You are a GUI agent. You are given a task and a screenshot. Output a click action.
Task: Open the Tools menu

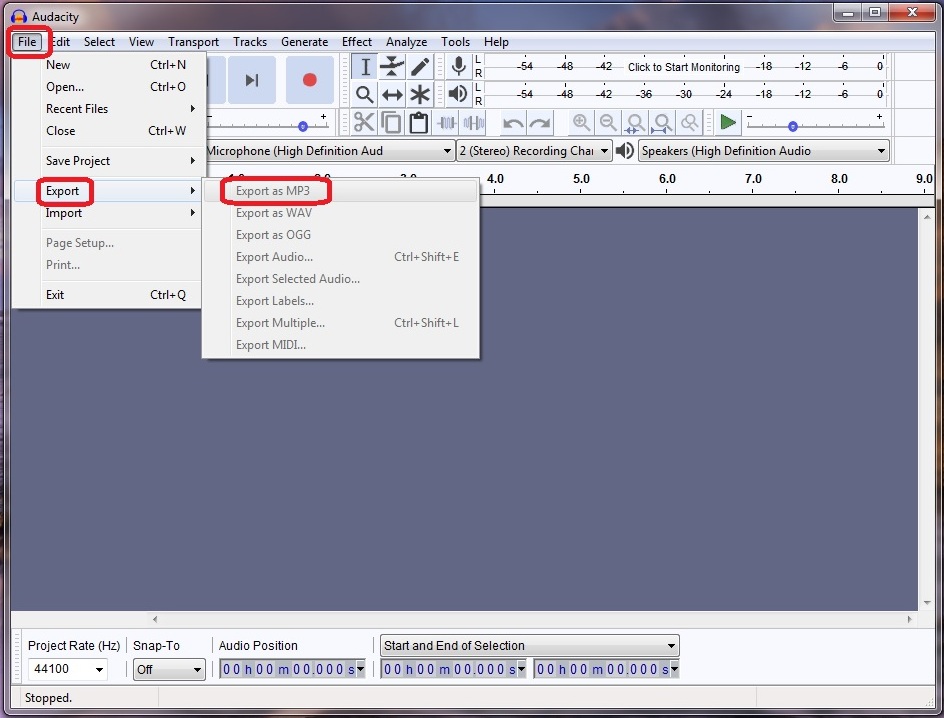(455, 42)
